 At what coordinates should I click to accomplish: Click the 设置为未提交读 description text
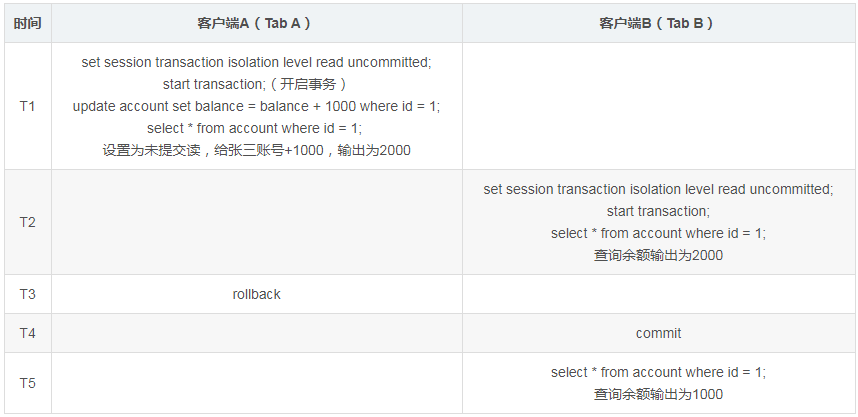256,150
